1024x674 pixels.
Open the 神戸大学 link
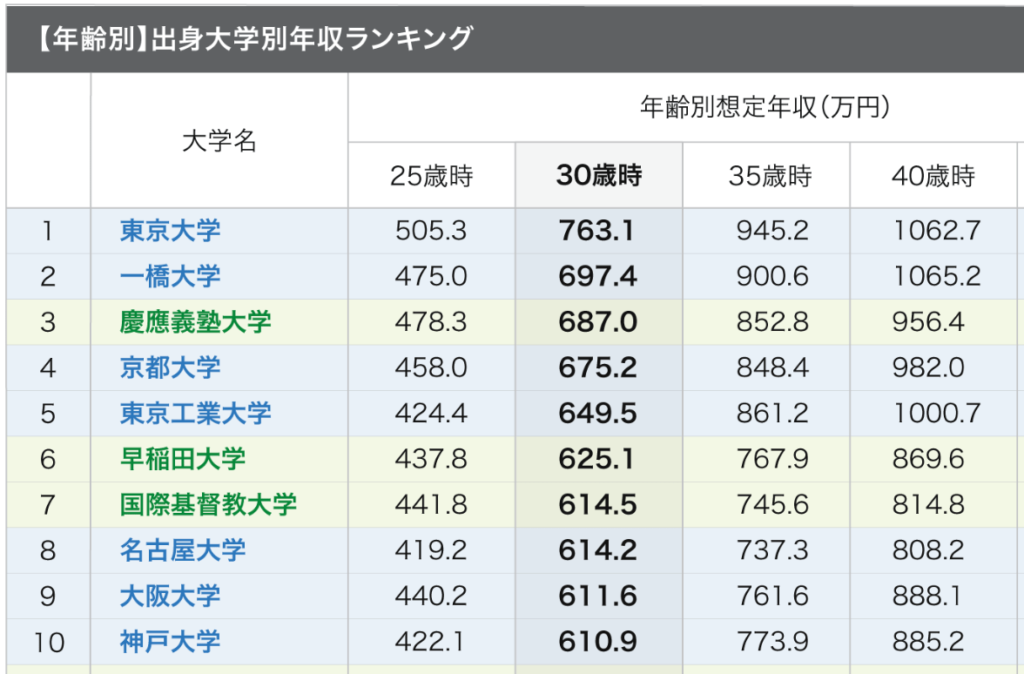click(170, 642)
